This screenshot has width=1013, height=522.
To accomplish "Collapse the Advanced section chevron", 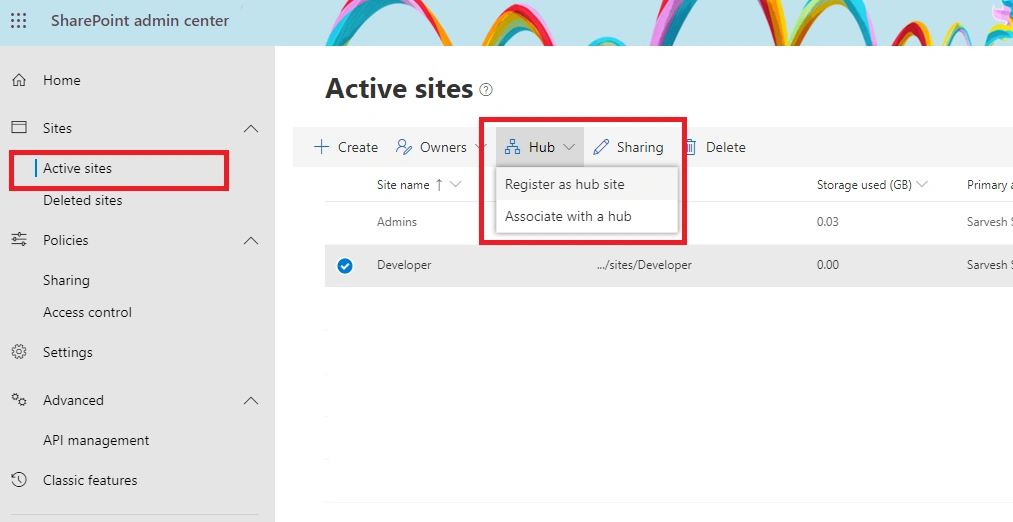I will pos(251,401).
